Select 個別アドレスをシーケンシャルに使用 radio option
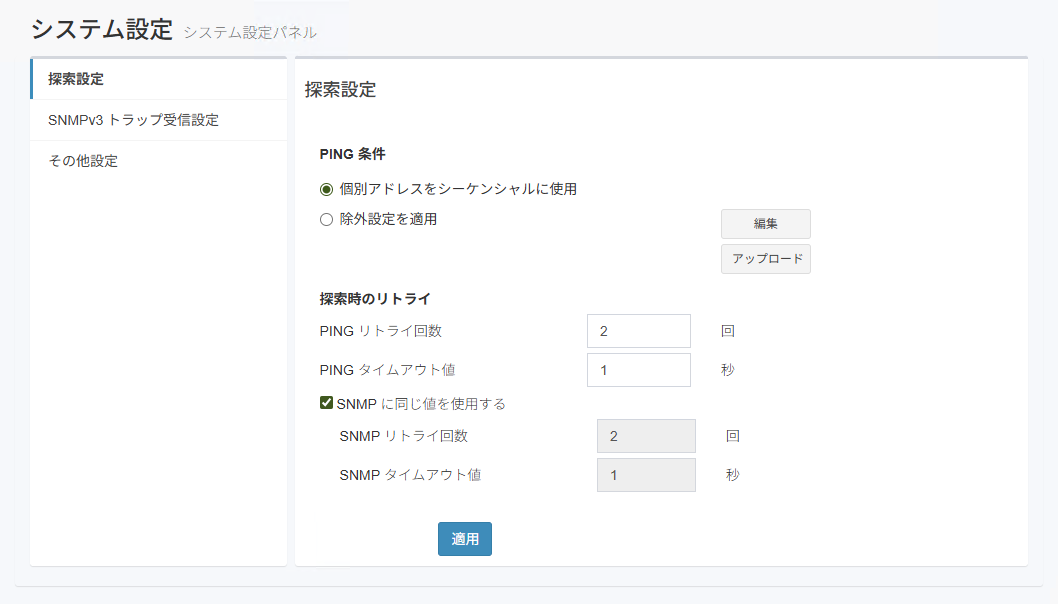The width and height of the screenshot is (1058, 604). 326,189
